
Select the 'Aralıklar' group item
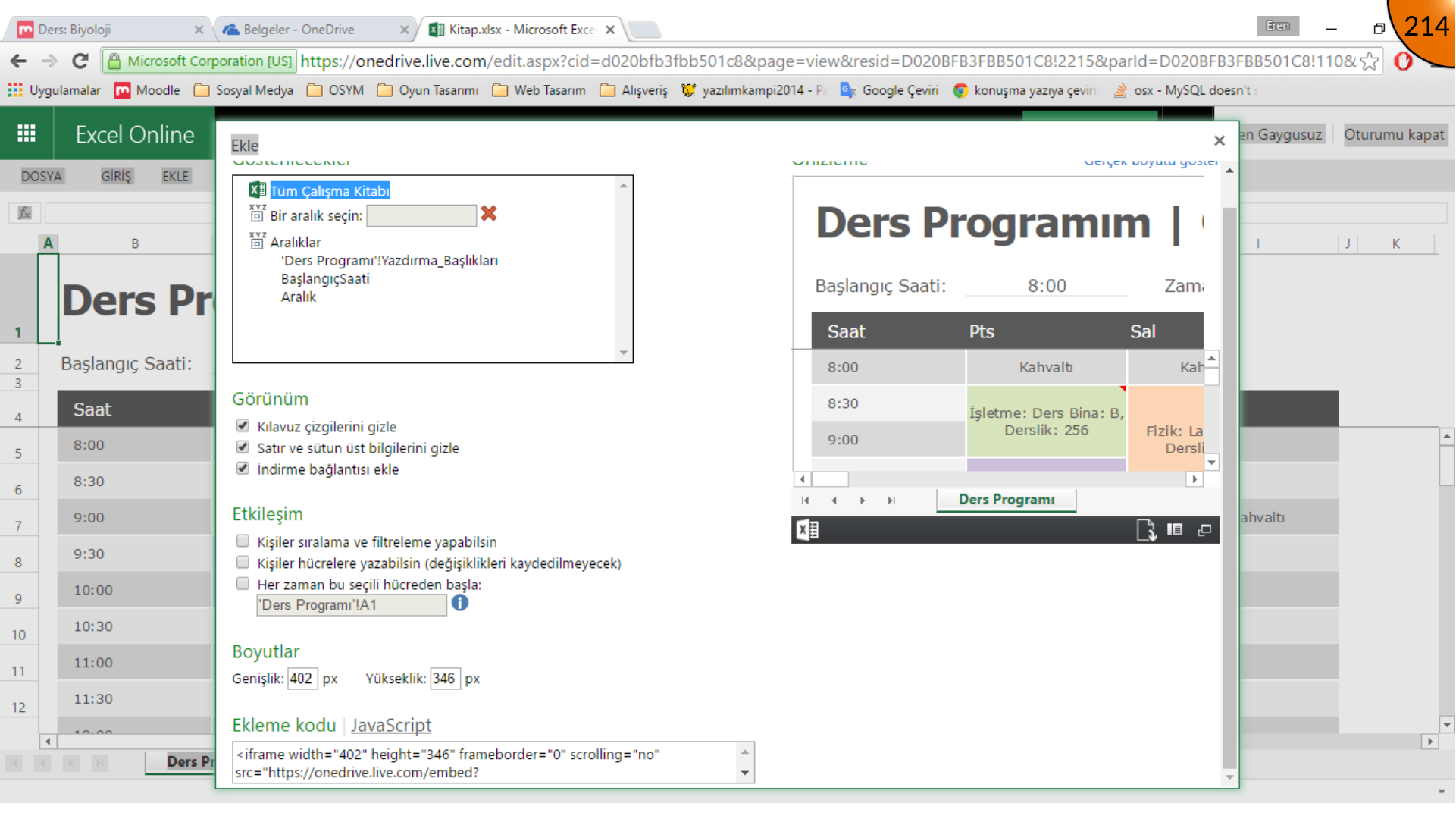coord(296,243)
